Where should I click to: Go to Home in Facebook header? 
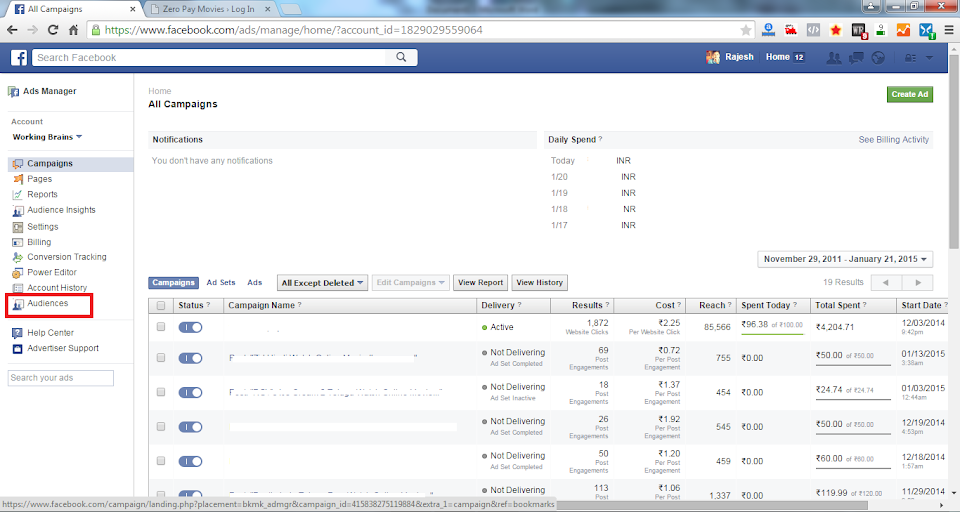[x=778, y=57]
